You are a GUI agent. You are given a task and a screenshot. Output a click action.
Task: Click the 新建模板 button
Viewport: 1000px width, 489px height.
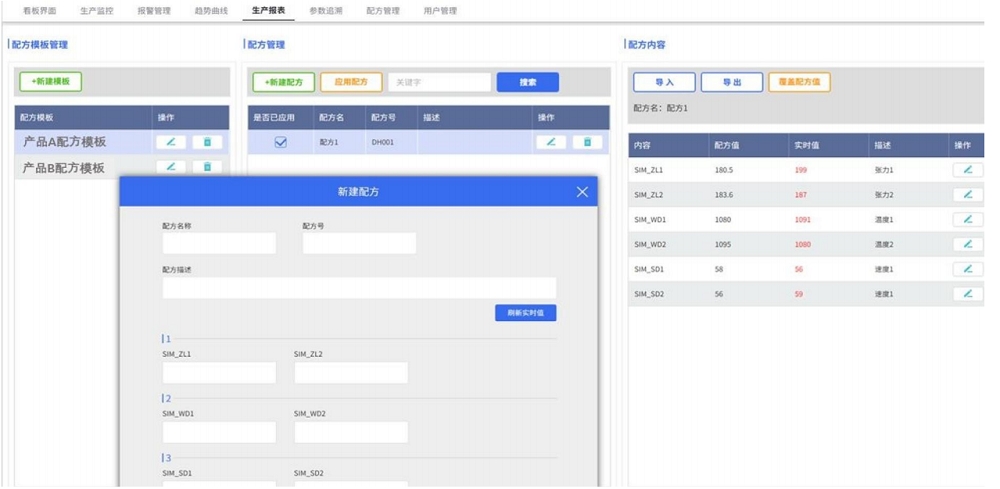click(50, 82)
